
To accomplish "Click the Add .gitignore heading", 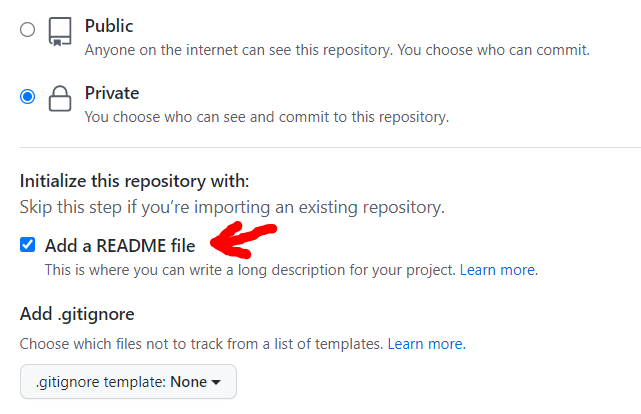I will [77, 314].
